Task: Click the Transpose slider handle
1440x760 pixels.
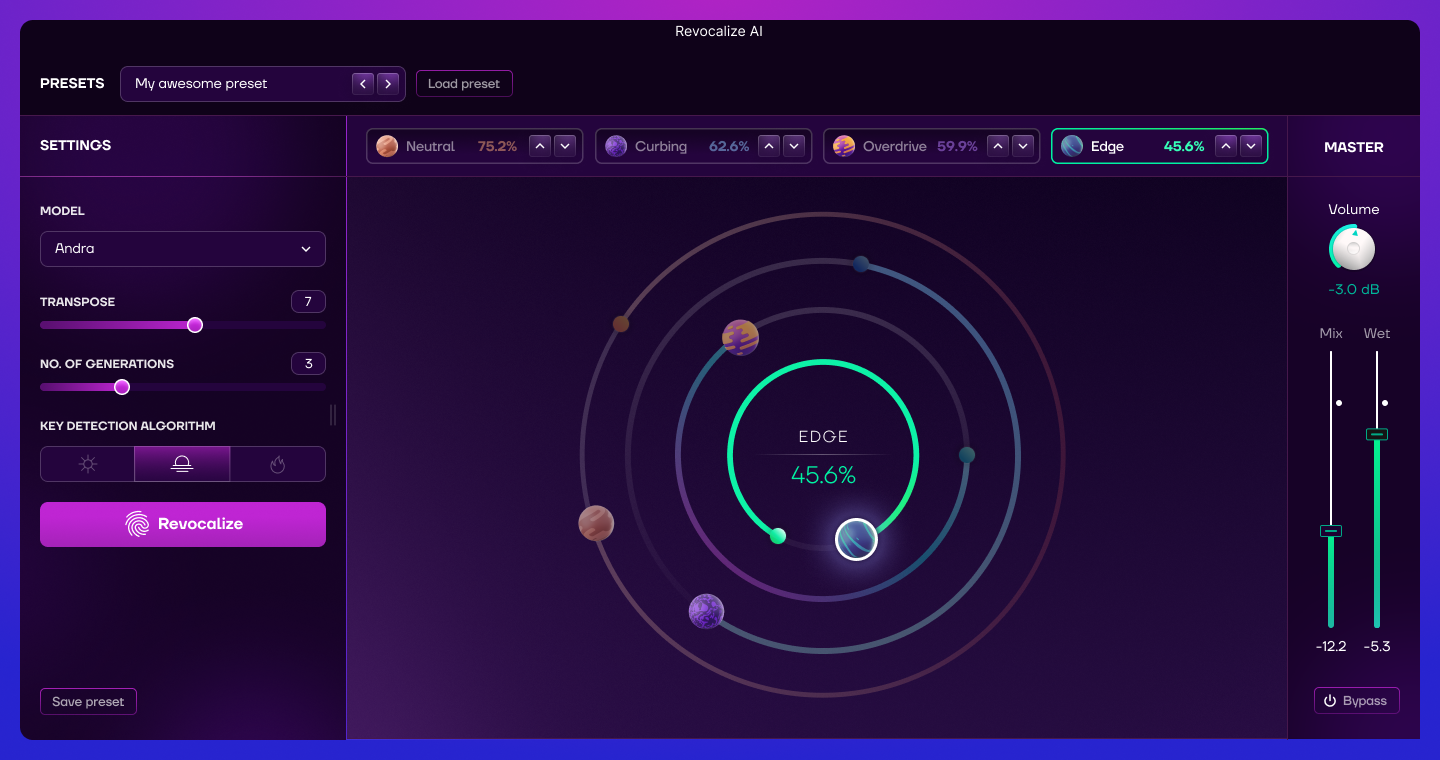Action: tap(194, 325)
